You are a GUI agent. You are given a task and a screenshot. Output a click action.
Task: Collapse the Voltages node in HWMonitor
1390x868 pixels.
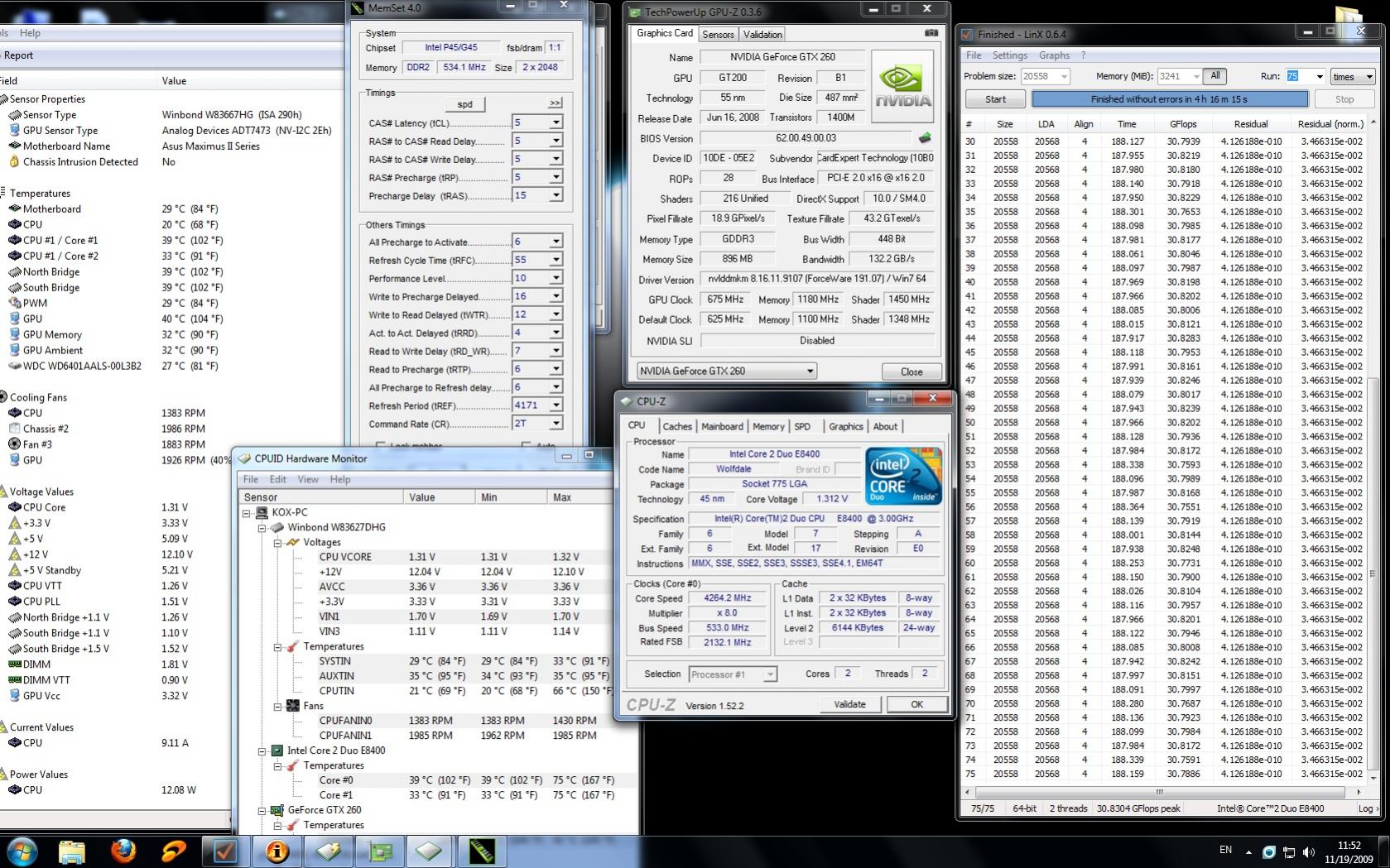[277, 543]
